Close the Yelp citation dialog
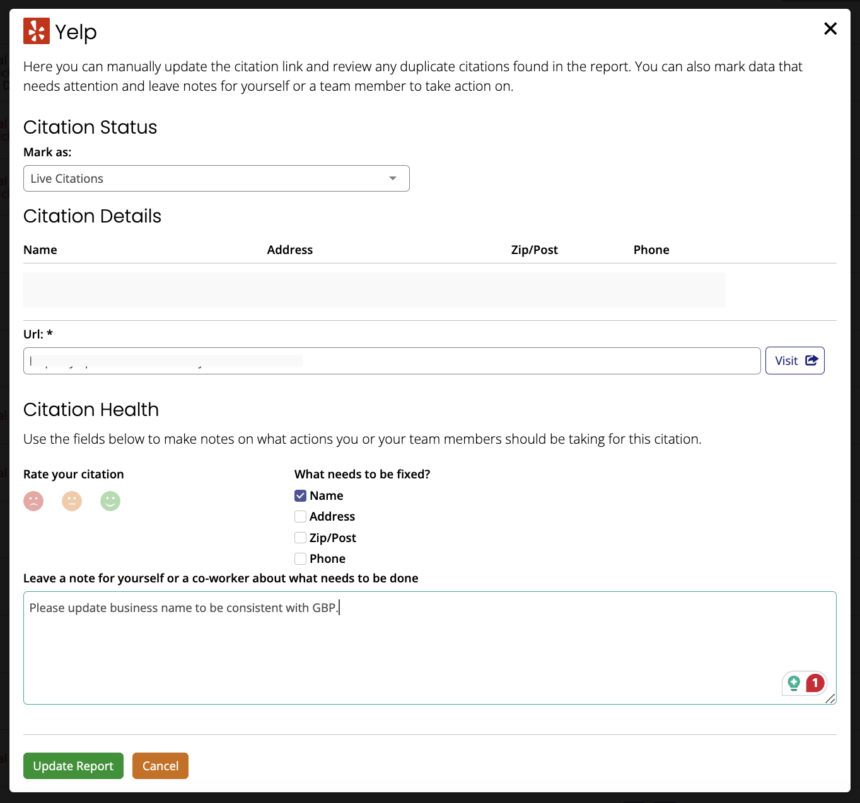 coord(830,28)
